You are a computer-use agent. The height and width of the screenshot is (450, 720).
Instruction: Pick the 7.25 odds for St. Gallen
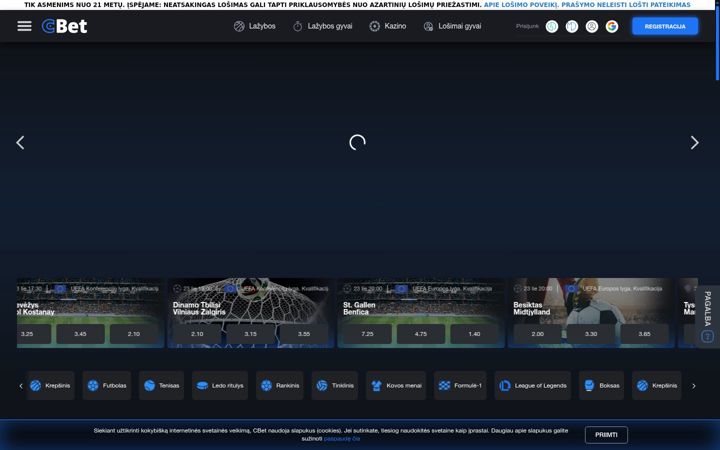[367, 334]
